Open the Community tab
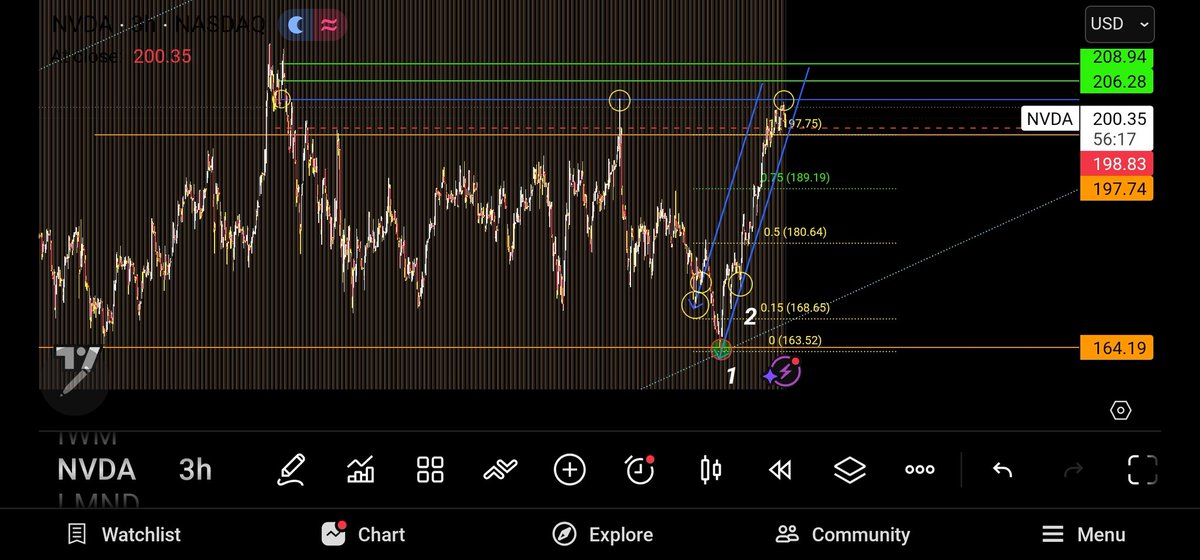The image size is (1200, 560). click(843, 534)
